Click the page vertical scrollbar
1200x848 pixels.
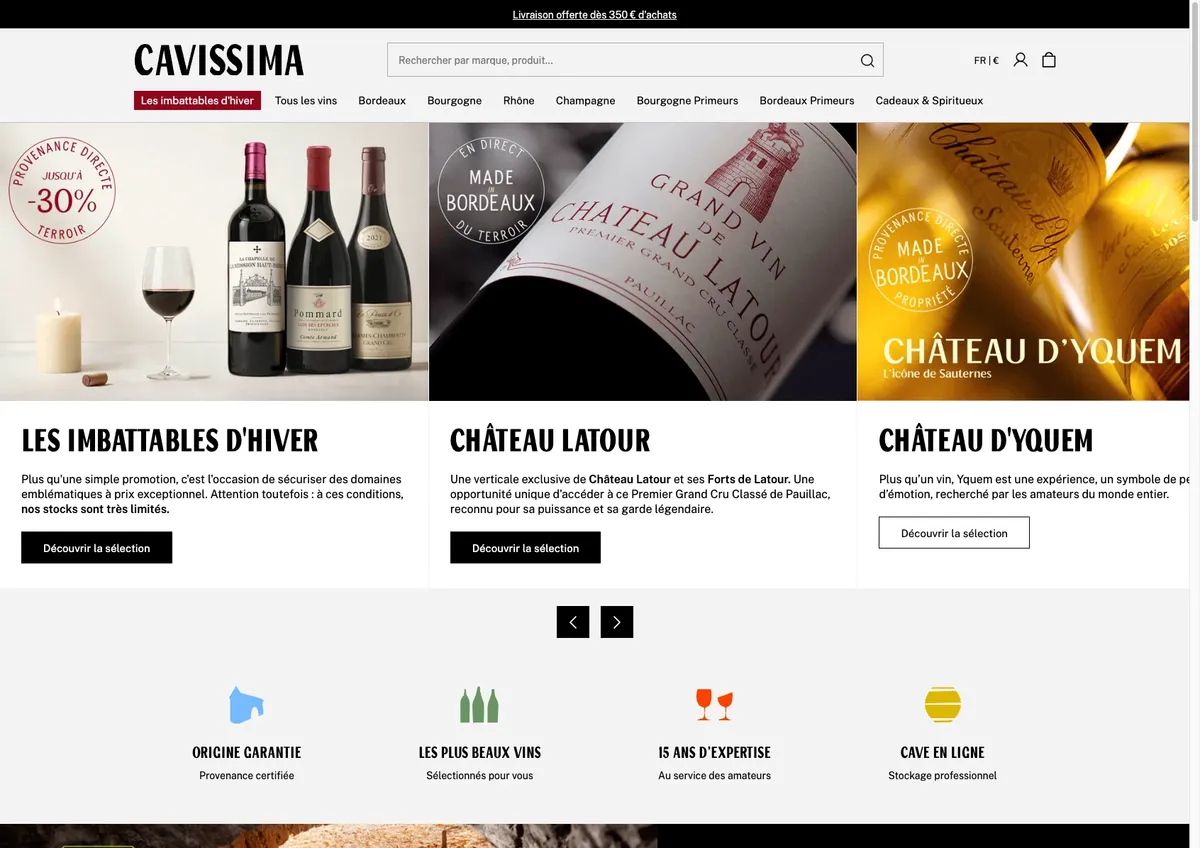pyautogui.click(x=1194, y=424)
